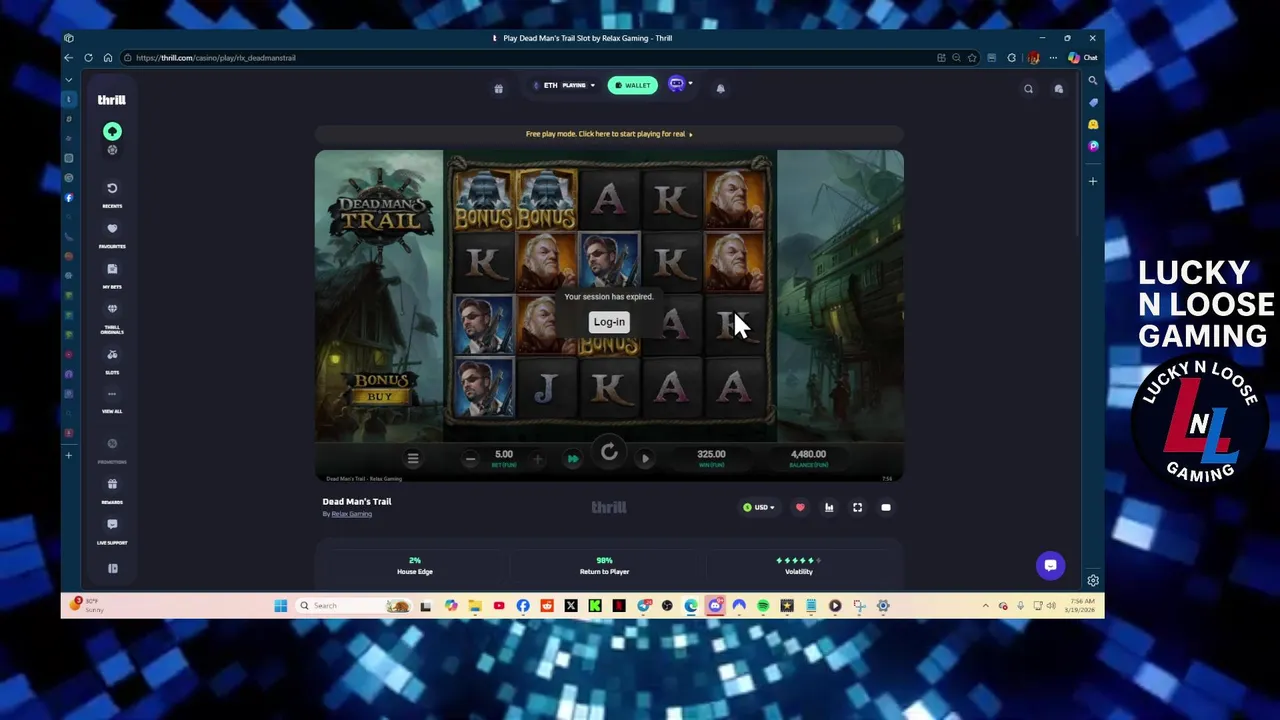1280x720 pixels.
Task: Decrease bet with the minus button
Action: (x=470, y=459)
